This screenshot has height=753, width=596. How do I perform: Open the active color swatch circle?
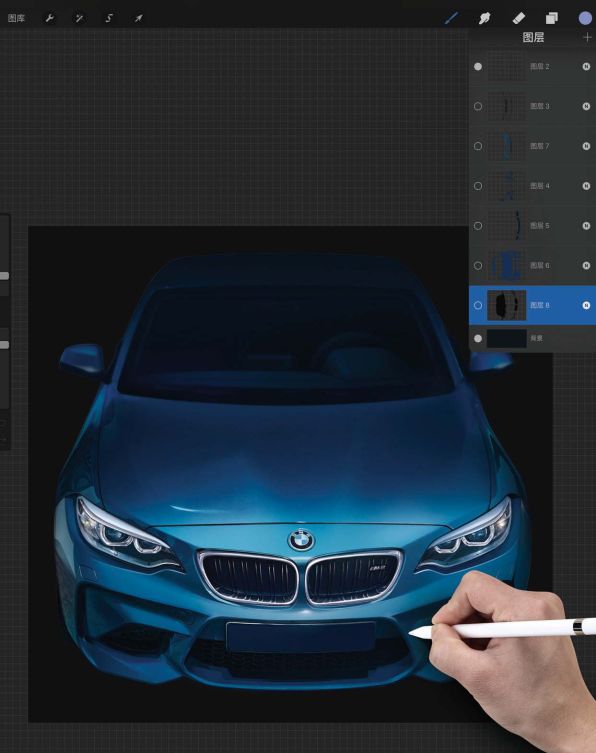coord(585,18)
